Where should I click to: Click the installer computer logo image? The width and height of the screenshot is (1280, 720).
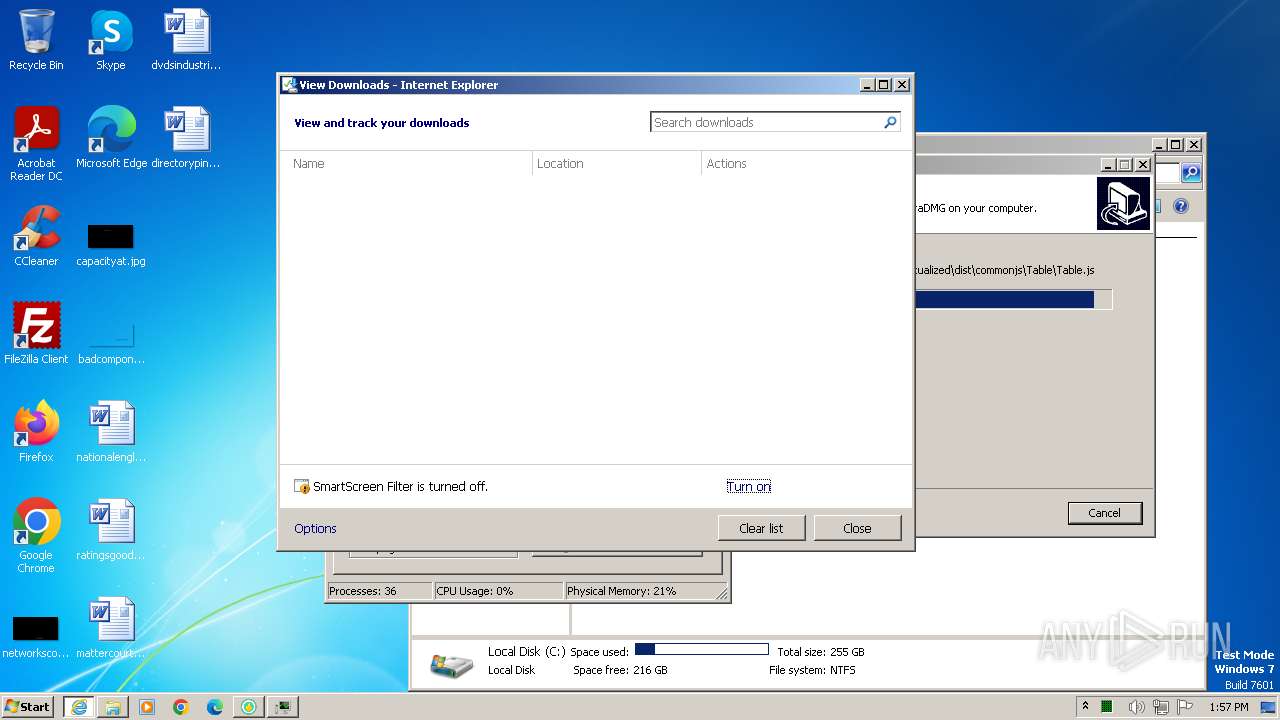pos(1123,203)
